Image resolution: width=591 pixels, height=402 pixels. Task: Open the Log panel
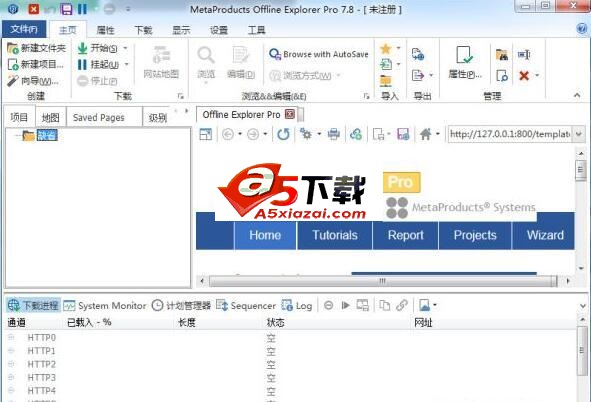click(297, 306)
